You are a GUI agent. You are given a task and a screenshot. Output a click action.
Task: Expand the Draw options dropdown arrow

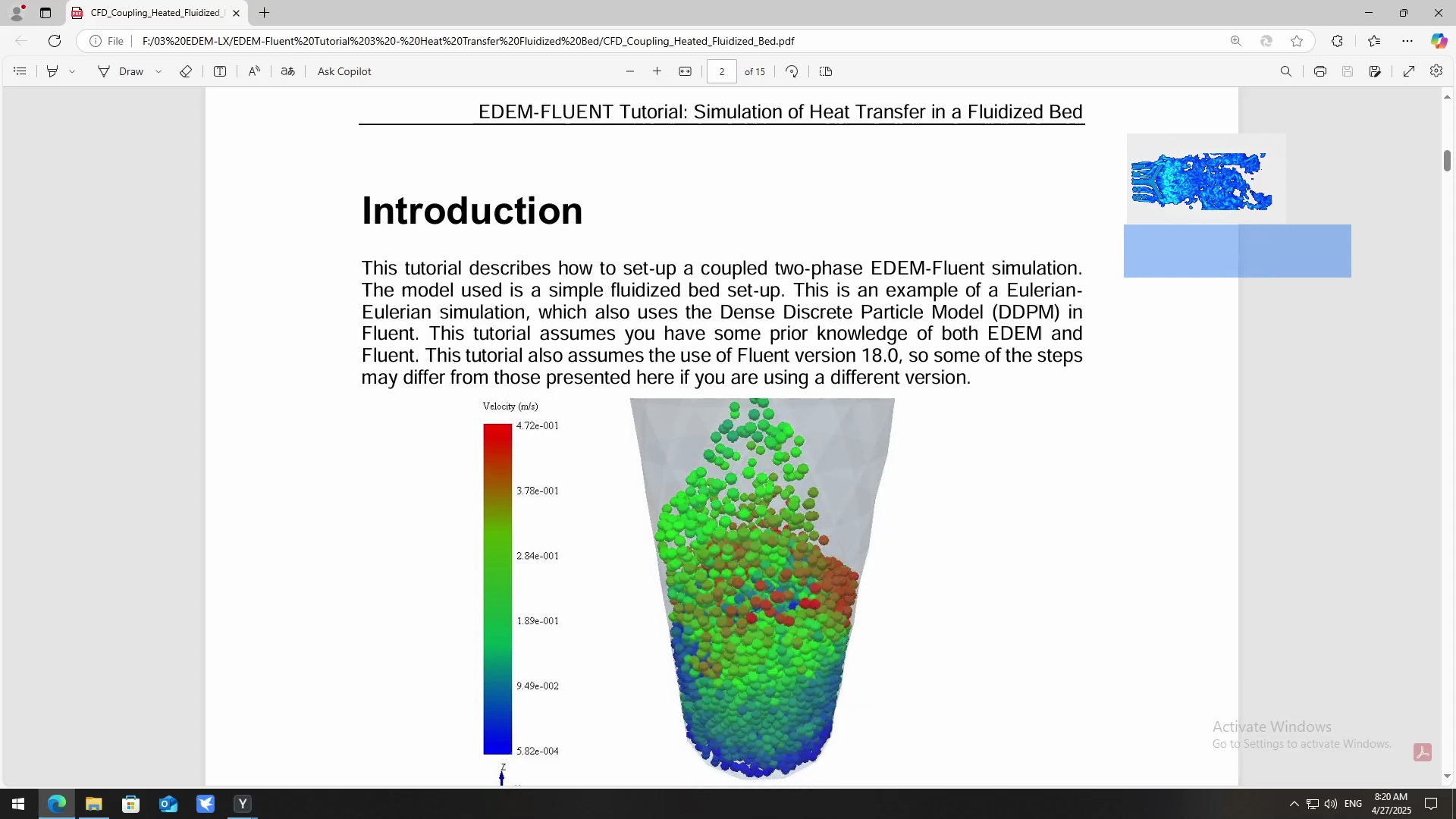(x=158, y=71)
